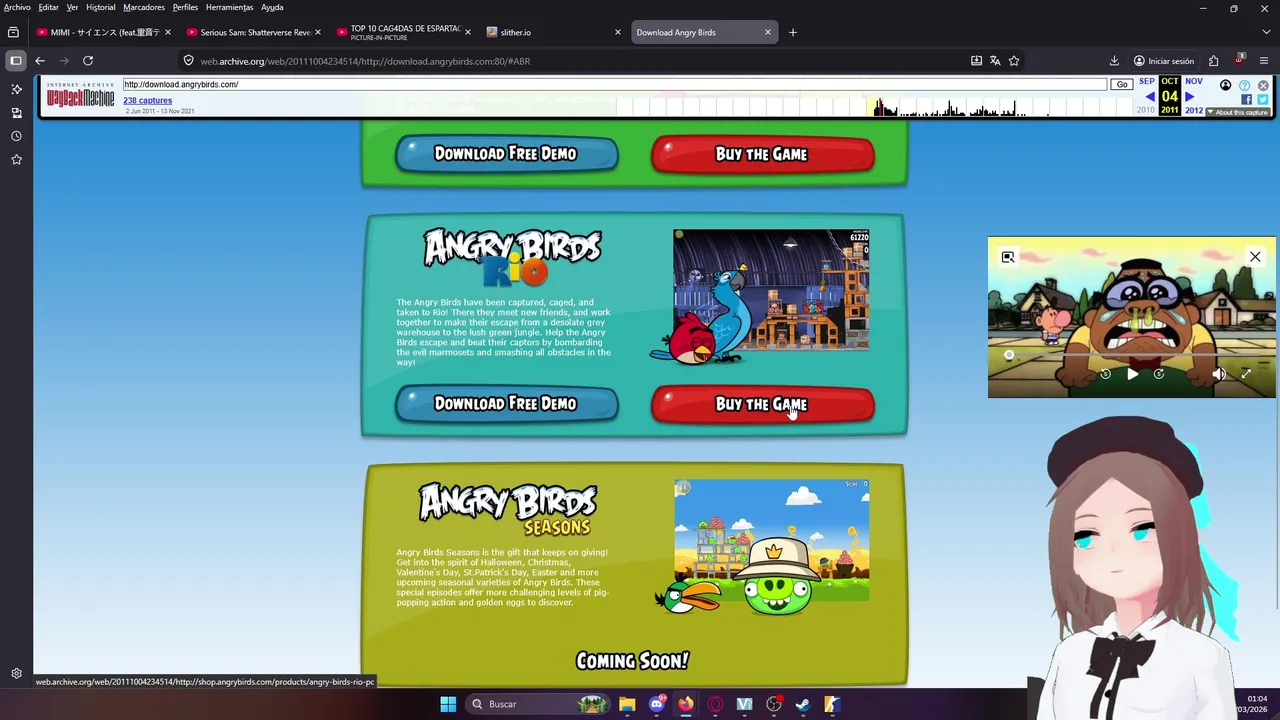Open the extensions puzzle icon
This screenshot has height=720, width=1280.
1213,61
